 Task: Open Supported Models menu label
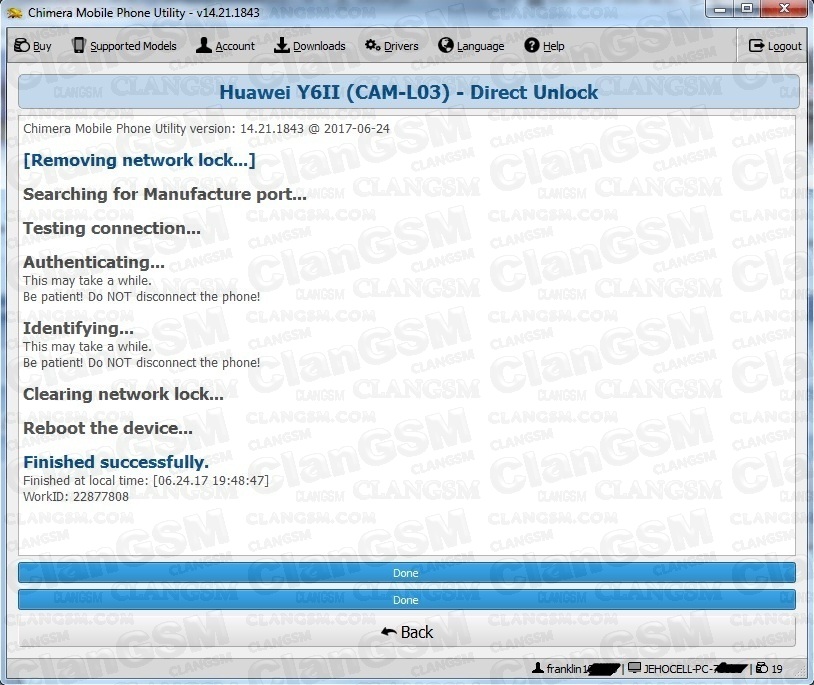coord(133,46)
